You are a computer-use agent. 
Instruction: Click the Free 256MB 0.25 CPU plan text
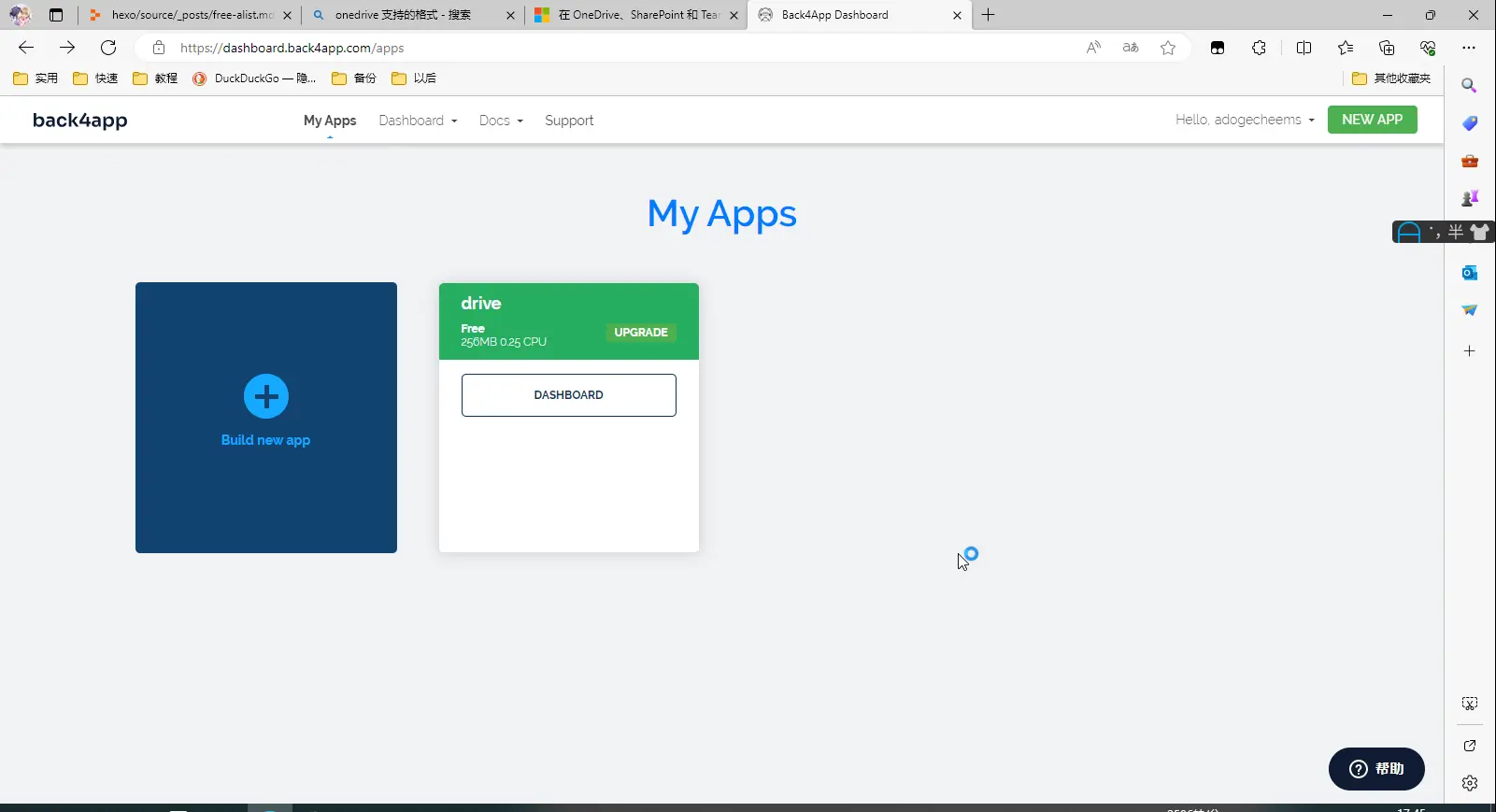point(504,335)
